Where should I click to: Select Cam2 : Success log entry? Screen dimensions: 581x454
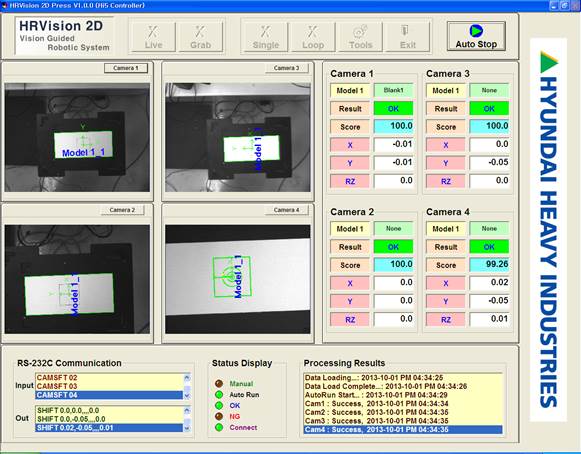click(403, 412)
